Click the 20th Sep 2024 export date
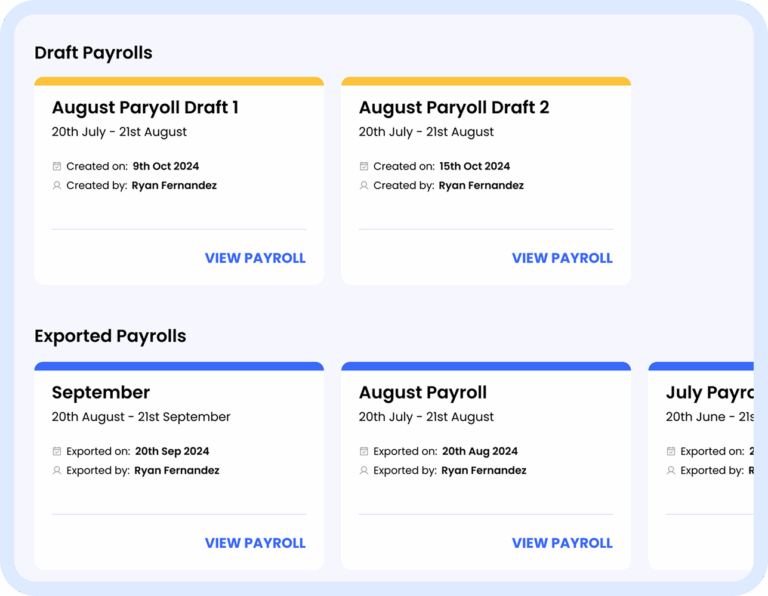This screenshot has width=768, height=596. click(172, 451)
